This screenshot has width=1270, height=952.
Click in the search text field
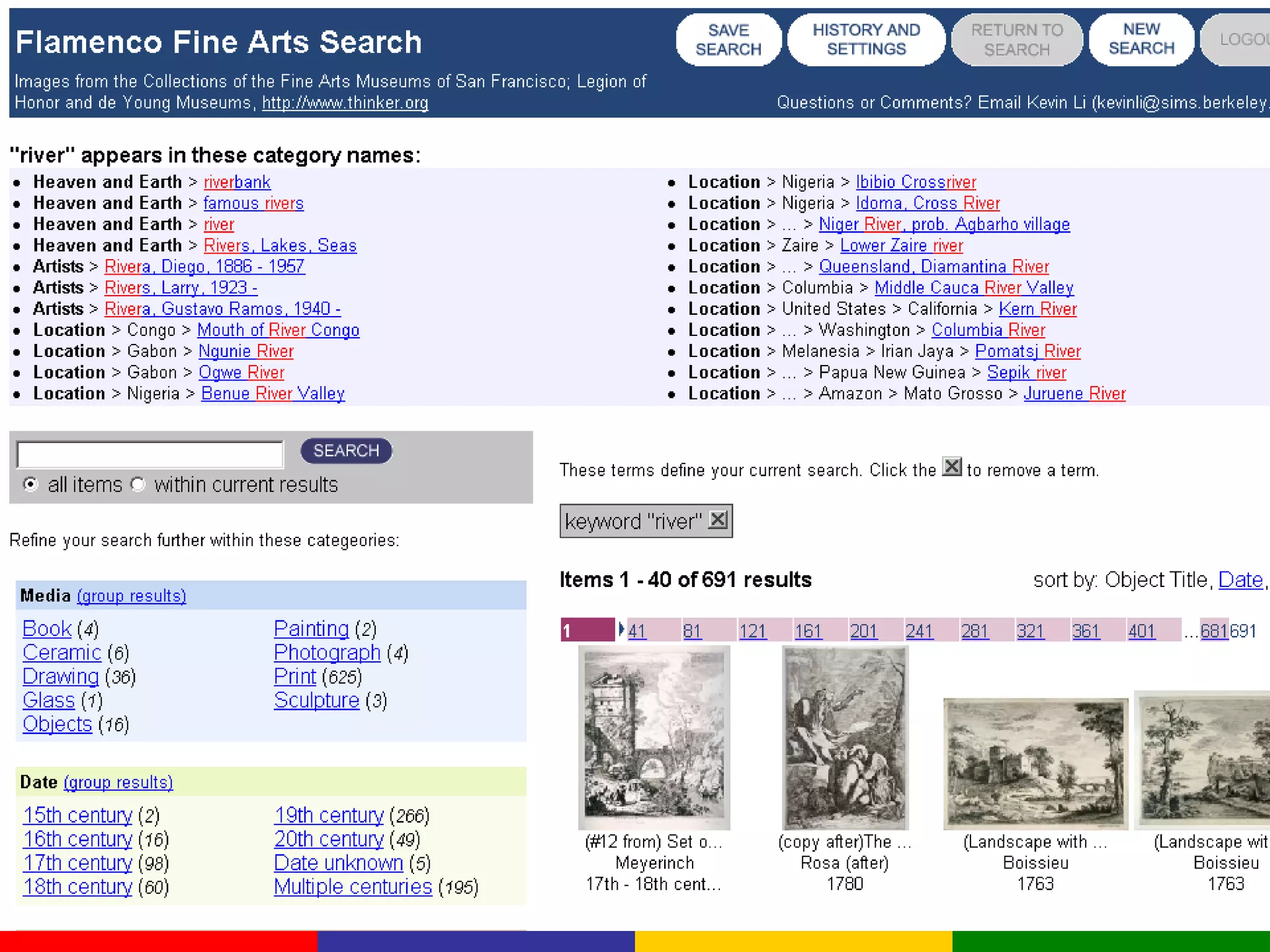point(149,454)
